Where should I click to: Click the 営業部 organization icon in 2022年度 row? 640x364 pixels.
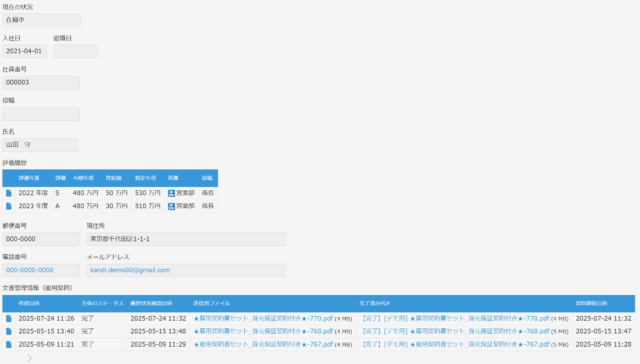pyautogui.click(x=171, y=193)
